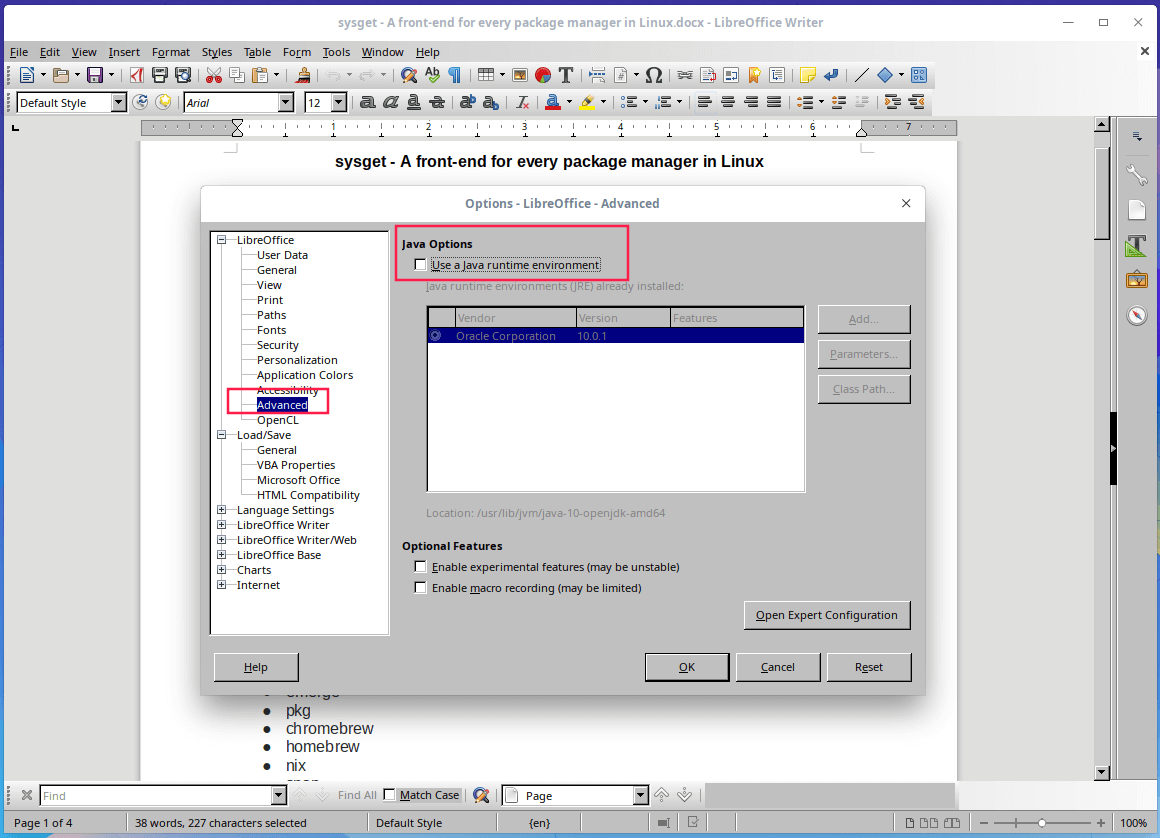1160x838 pixels.
Task: Expand the Load/Save section
Action: click(x=221, y=434)
